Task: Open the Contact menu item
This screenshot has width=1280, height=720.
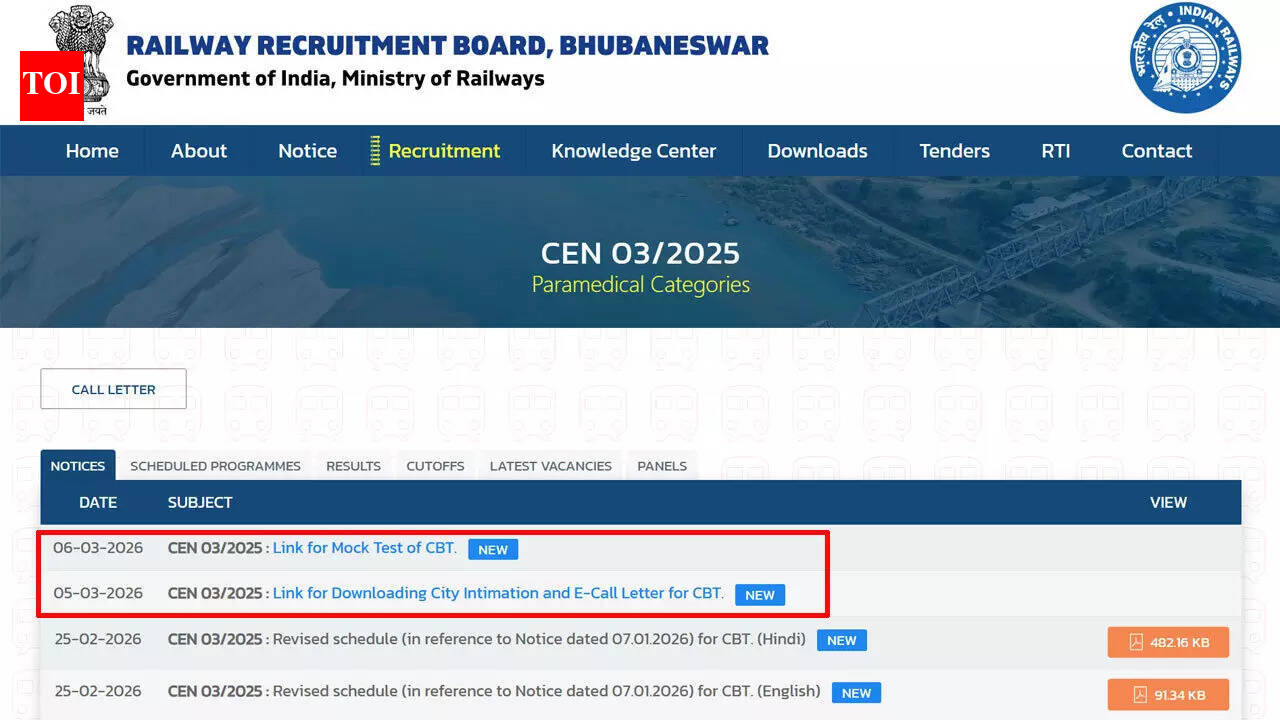Action: tap(1157, 151)
